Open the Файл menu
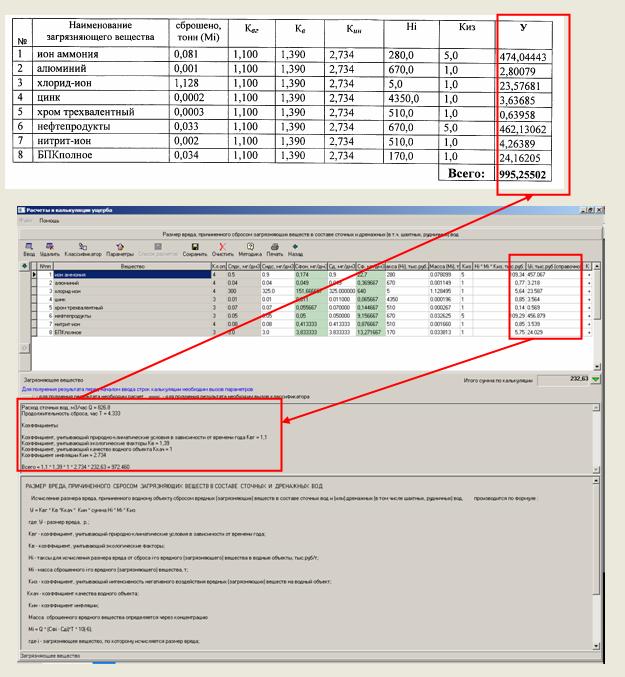This screenshot has width=625, height=677. click(29, 220)
